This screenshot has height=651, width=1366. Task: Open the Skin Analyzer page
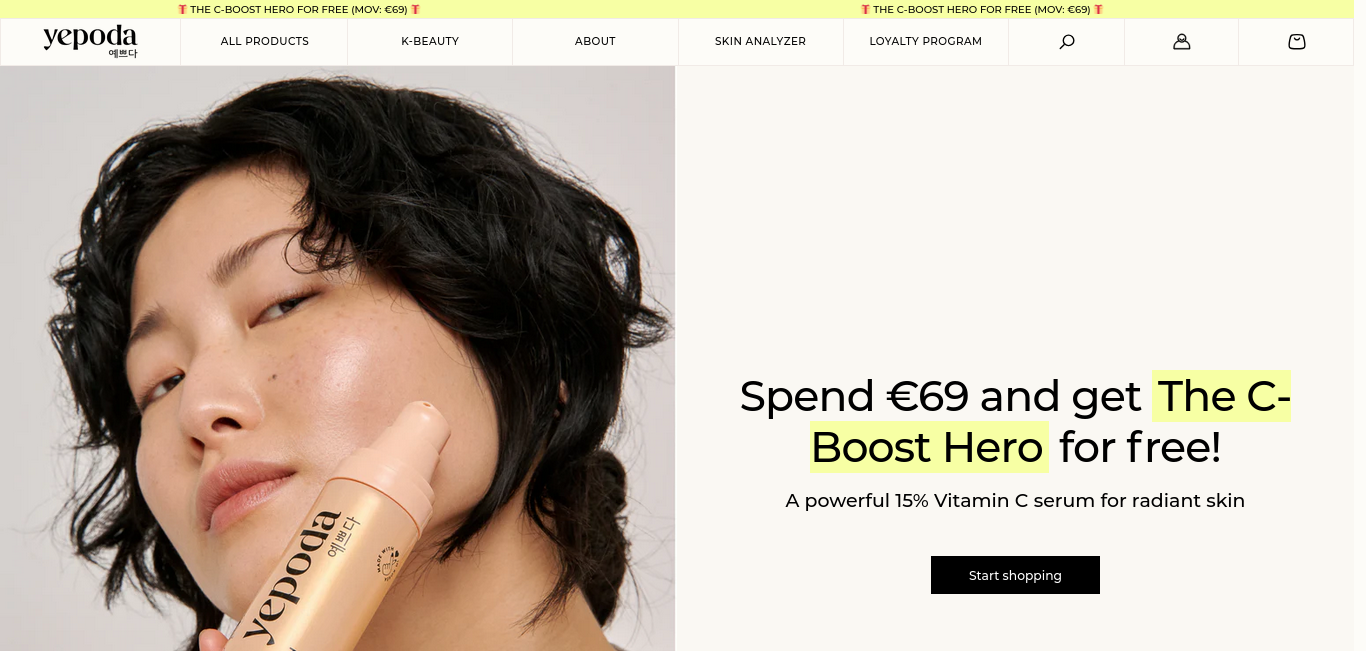click(x=760, y=42)
